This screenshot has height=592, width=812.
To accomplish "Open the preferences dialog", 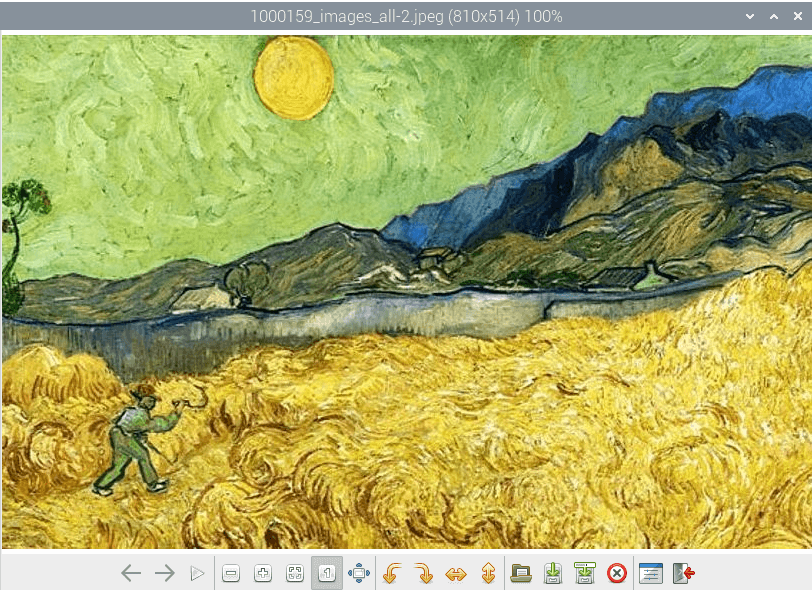I will click(650, 573).
